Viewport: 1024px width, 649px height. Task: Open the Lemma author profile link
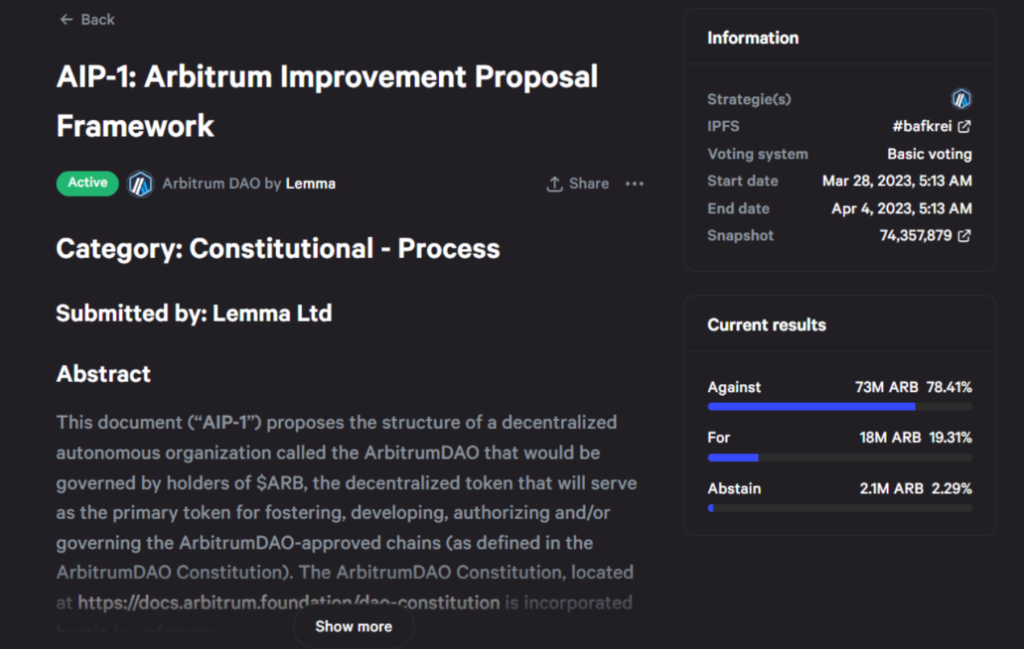310,184
